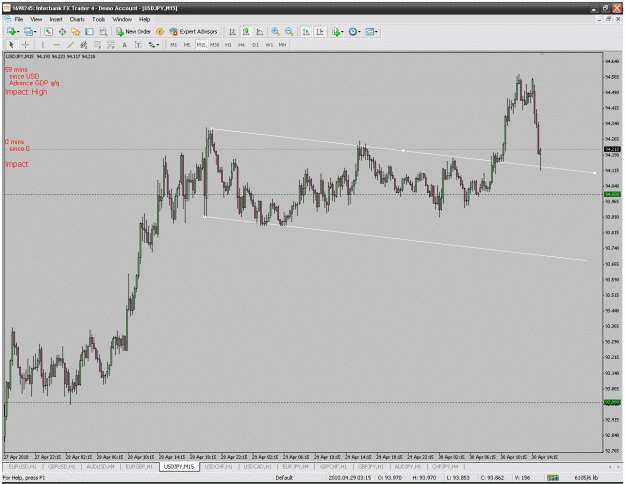
Task: Zoom in on the chart
Action: (x=275, y=31)
